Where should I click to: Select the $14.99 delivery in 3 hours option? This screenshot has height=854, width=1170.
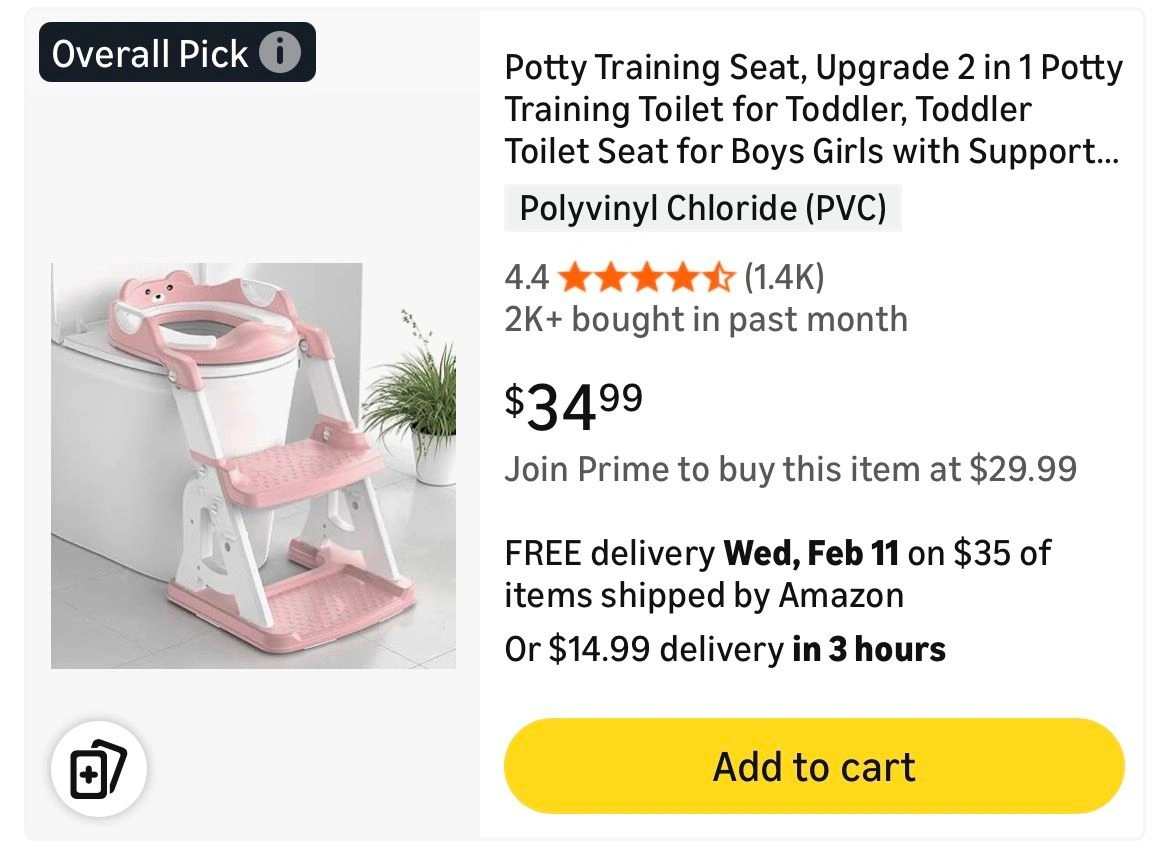725,649
